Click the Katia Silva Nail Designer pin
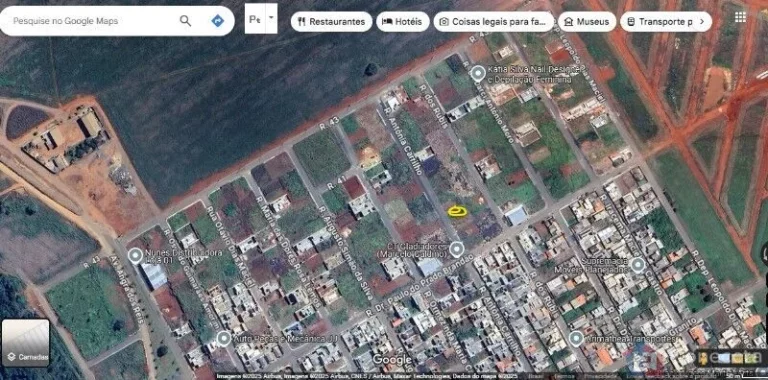The height and width of the screenshot is (380, 768). pos(478,74)
